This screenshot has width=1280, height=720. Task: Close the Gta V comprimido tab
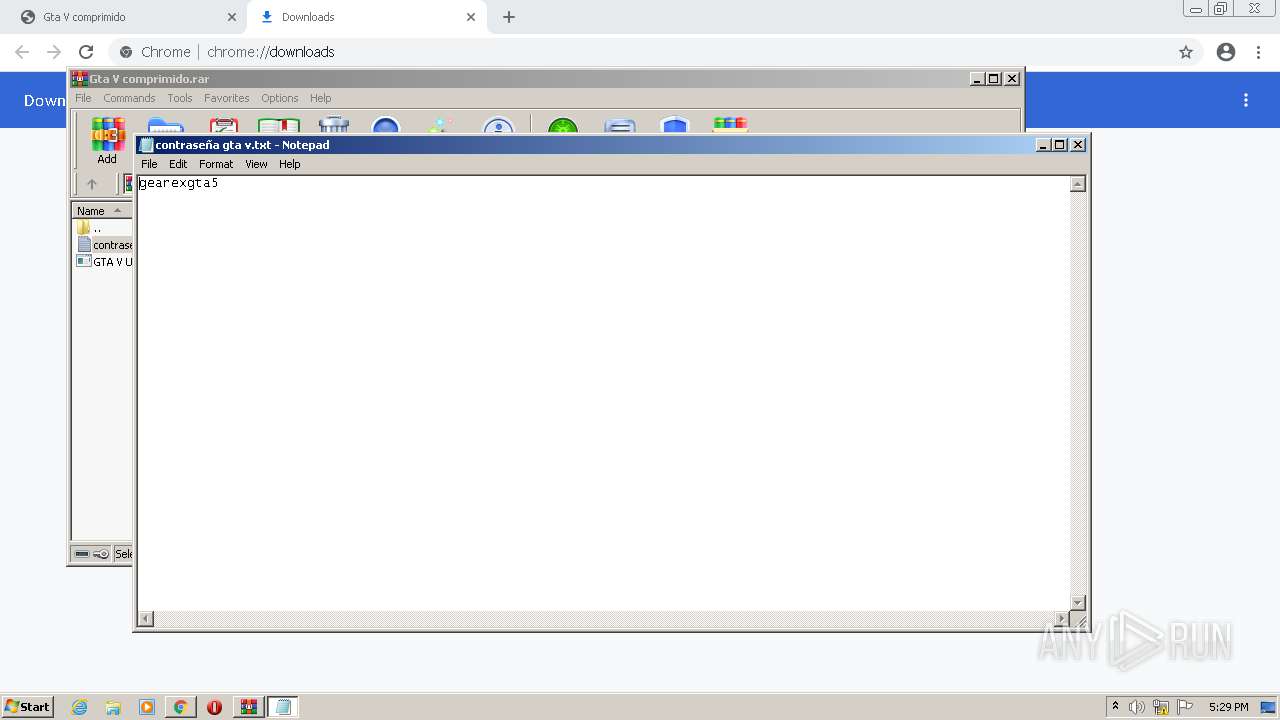click(x=232, y=17)
